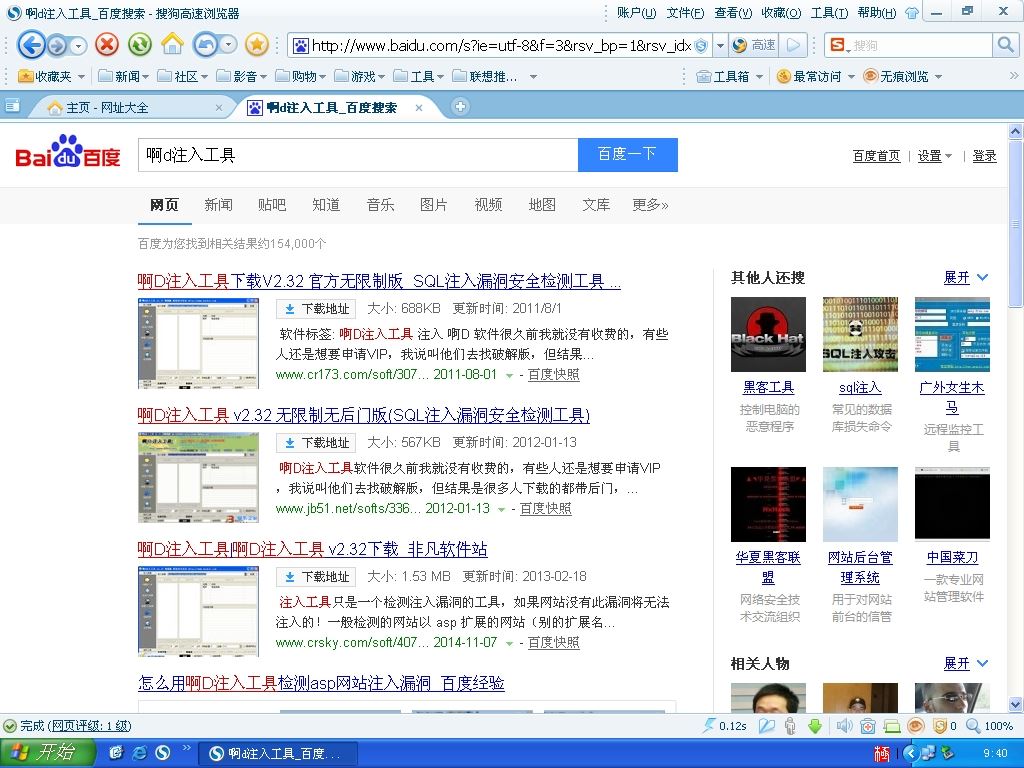
Task: Click the green window icon in status bar
Action: pyautogui.click(x=891, y=726)
